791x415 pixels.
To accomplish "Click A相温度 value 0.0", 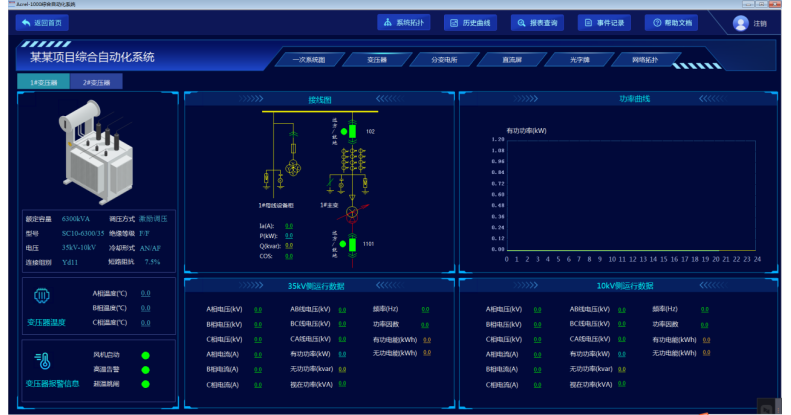I will click(145, 293).
